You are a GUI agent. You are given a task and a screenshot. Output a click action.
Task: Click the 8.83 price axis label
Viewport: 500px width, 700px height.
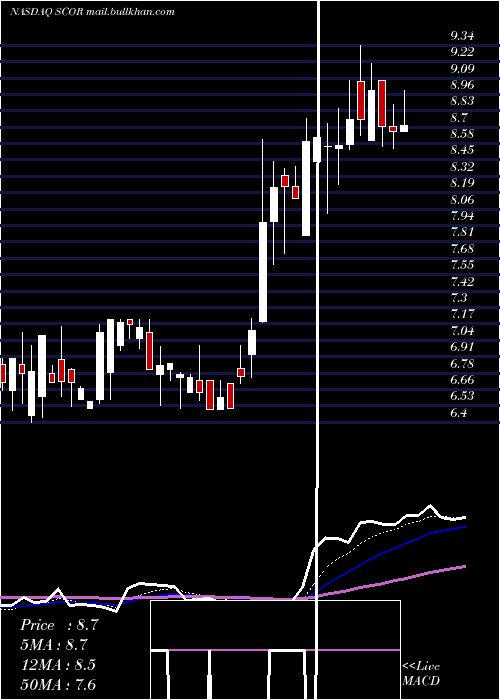(x=462, y=101)
